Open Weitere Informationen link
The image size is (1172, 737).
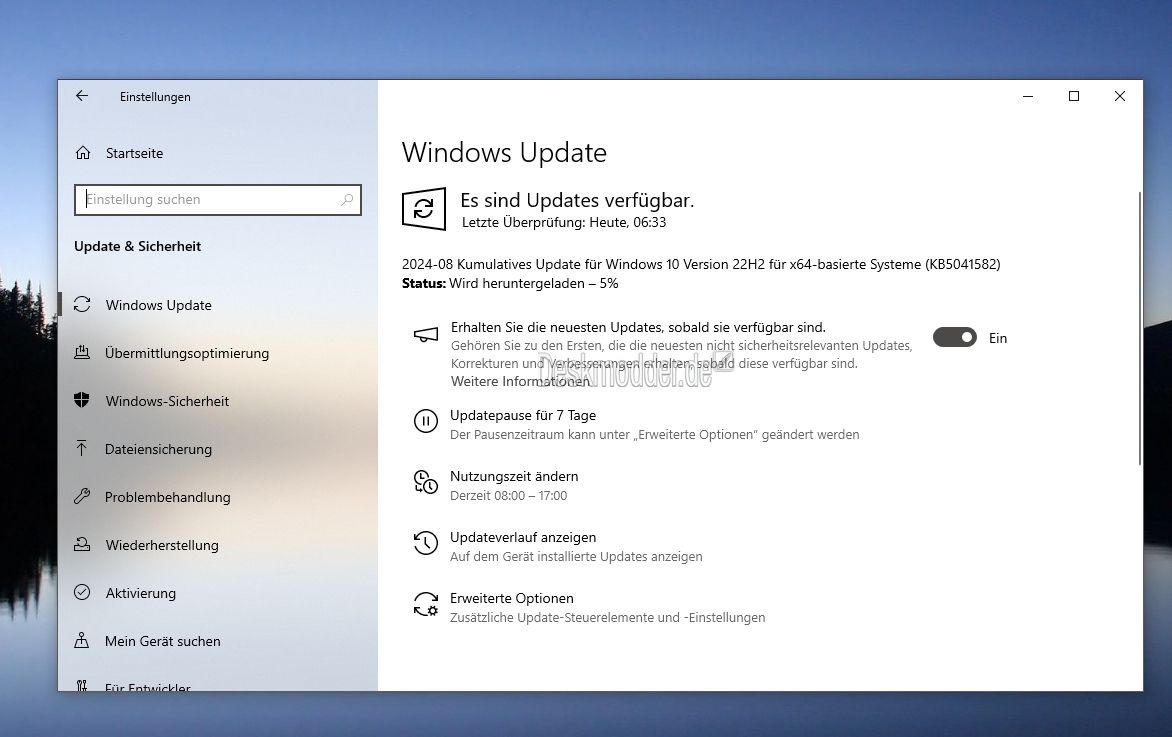point(520,381)
